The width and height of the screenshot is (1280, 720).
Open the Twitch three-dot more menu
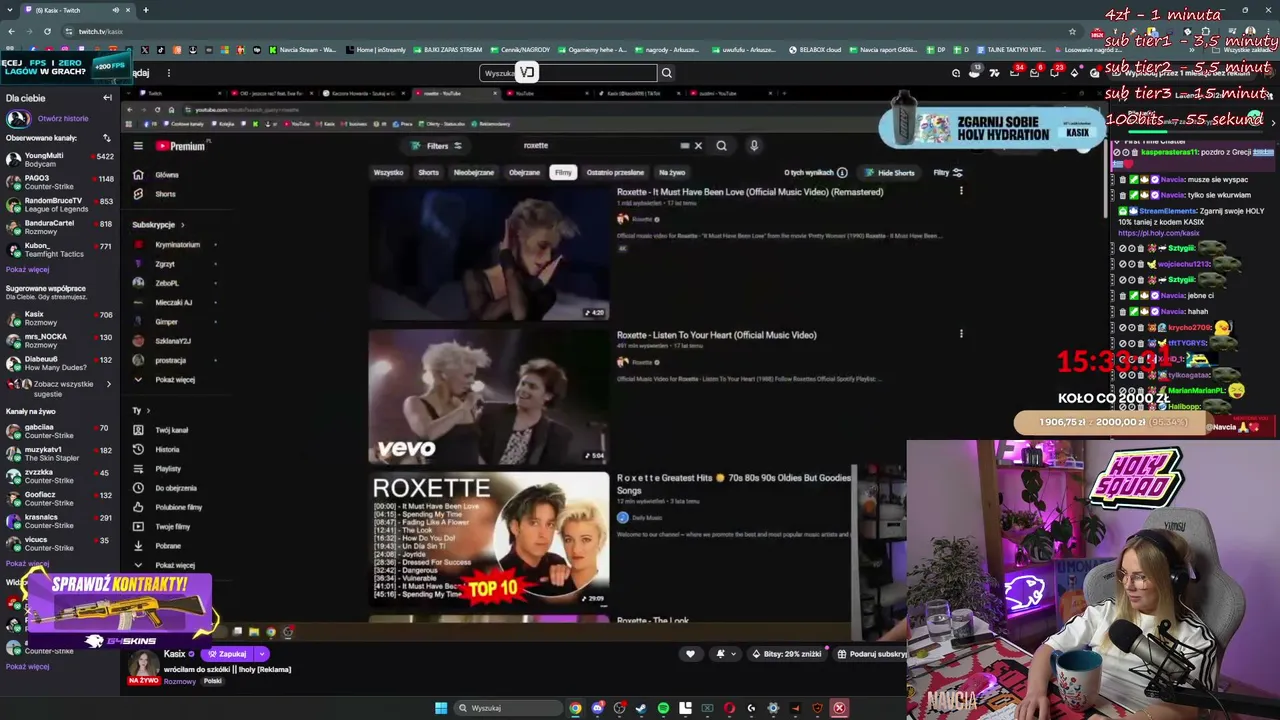coord(169,73)
